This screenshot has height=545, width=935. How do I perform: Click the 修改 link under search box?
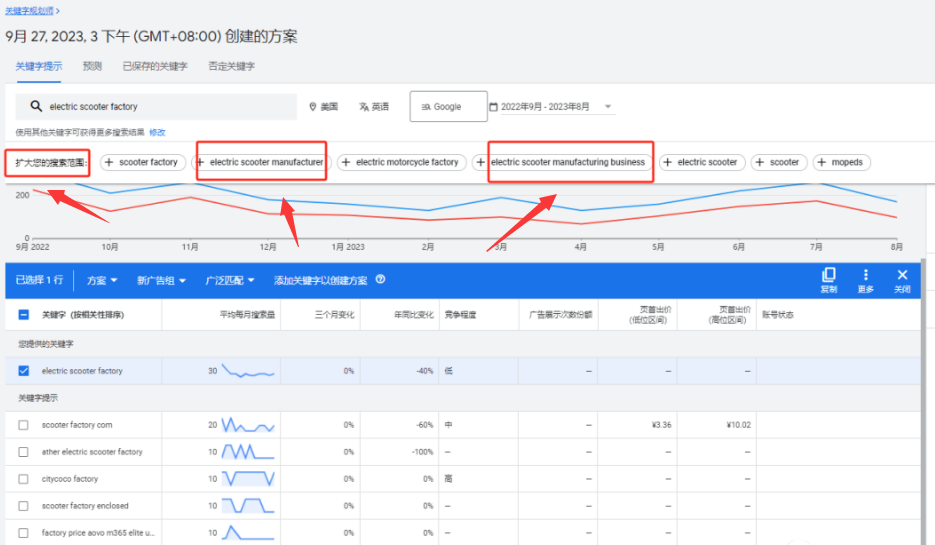click(157, 132)
